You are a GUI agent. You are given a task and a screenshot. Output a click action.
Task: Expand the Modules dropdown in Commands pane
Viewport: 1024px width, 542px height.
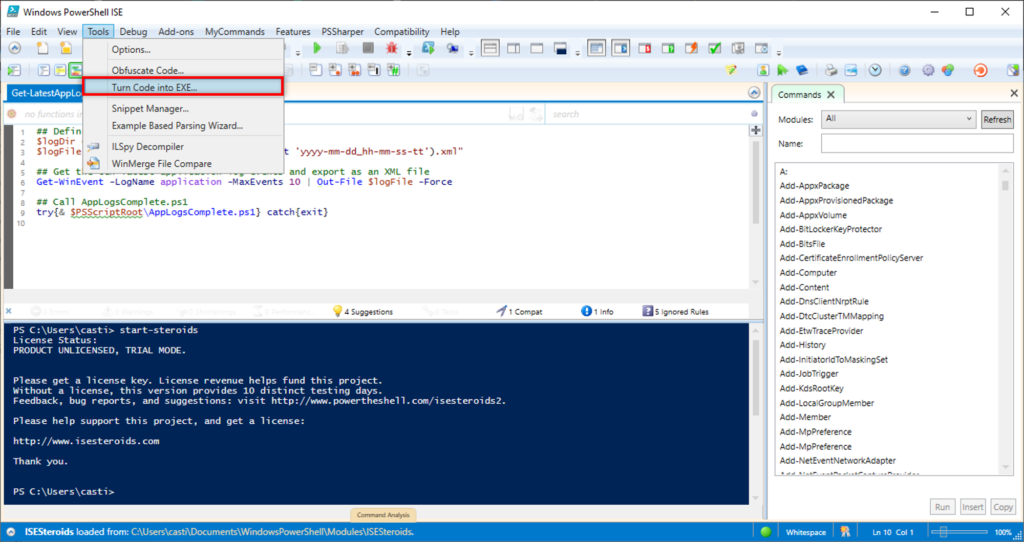897,119
